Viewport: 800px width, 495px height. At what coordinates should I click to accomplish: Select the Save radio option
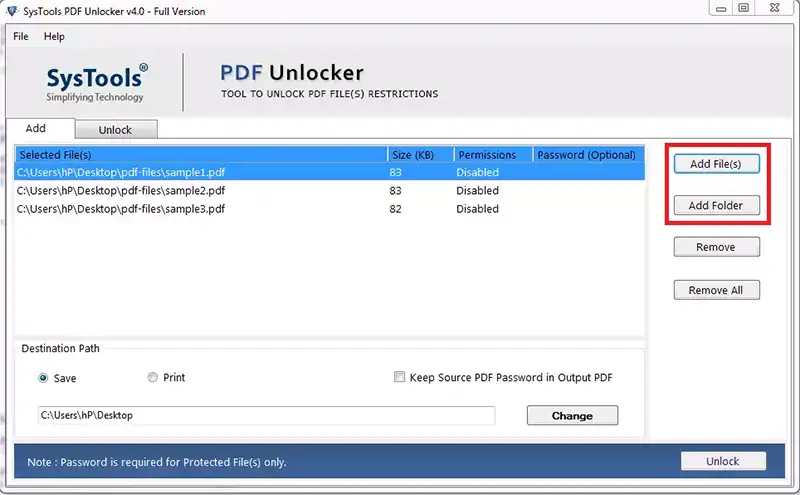(43, 378)
